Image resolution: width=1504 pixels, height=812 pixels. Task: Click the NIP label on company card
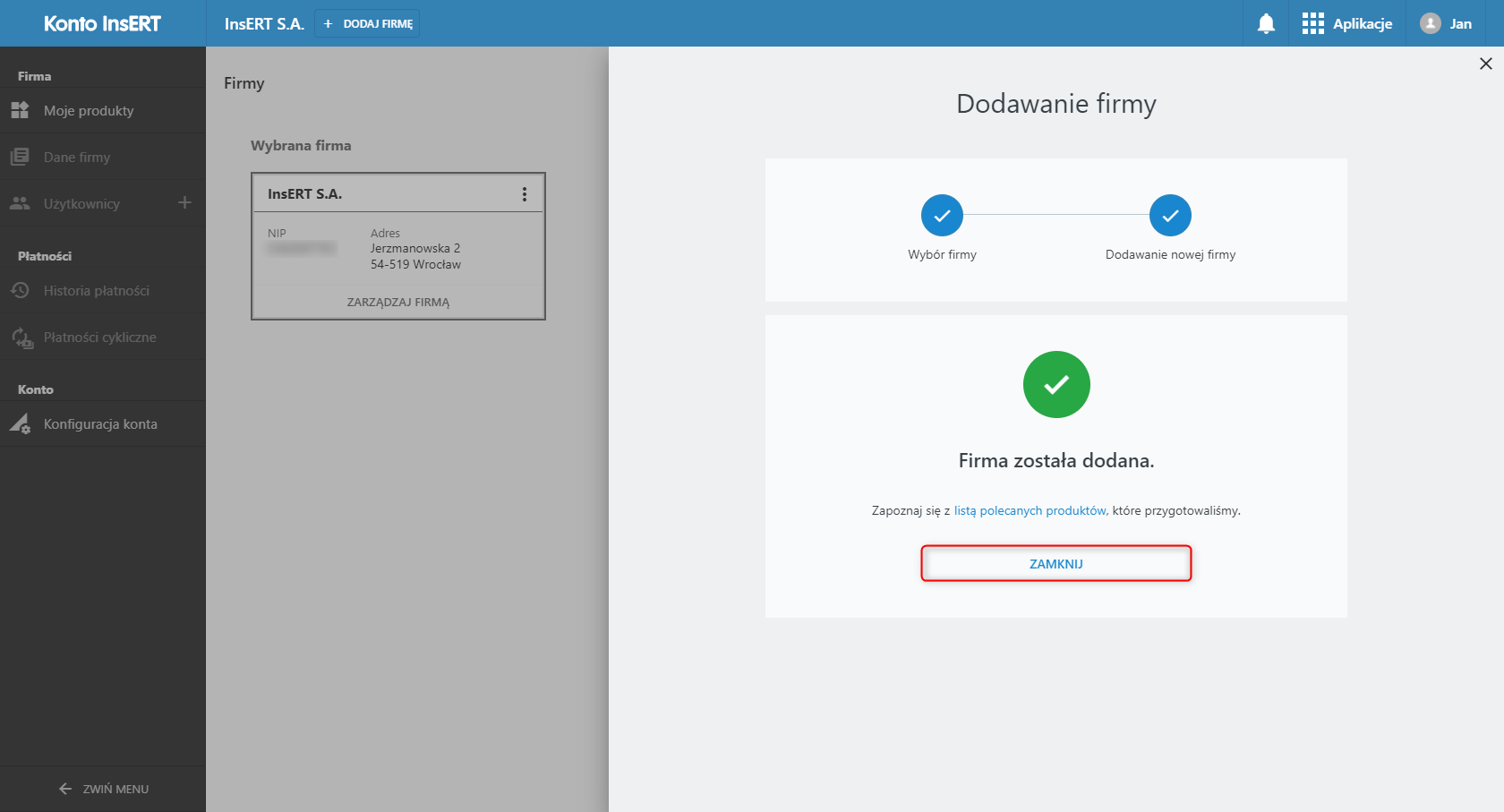277,234
